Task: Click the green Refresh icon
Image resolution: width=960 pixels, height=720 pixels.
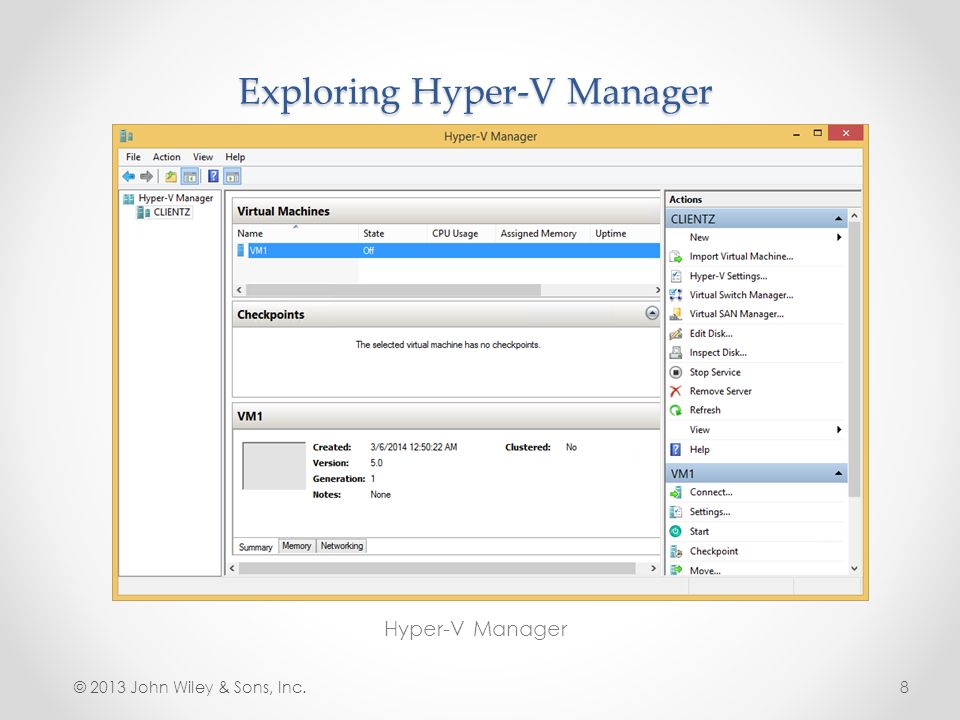Action: click(676, 410)
